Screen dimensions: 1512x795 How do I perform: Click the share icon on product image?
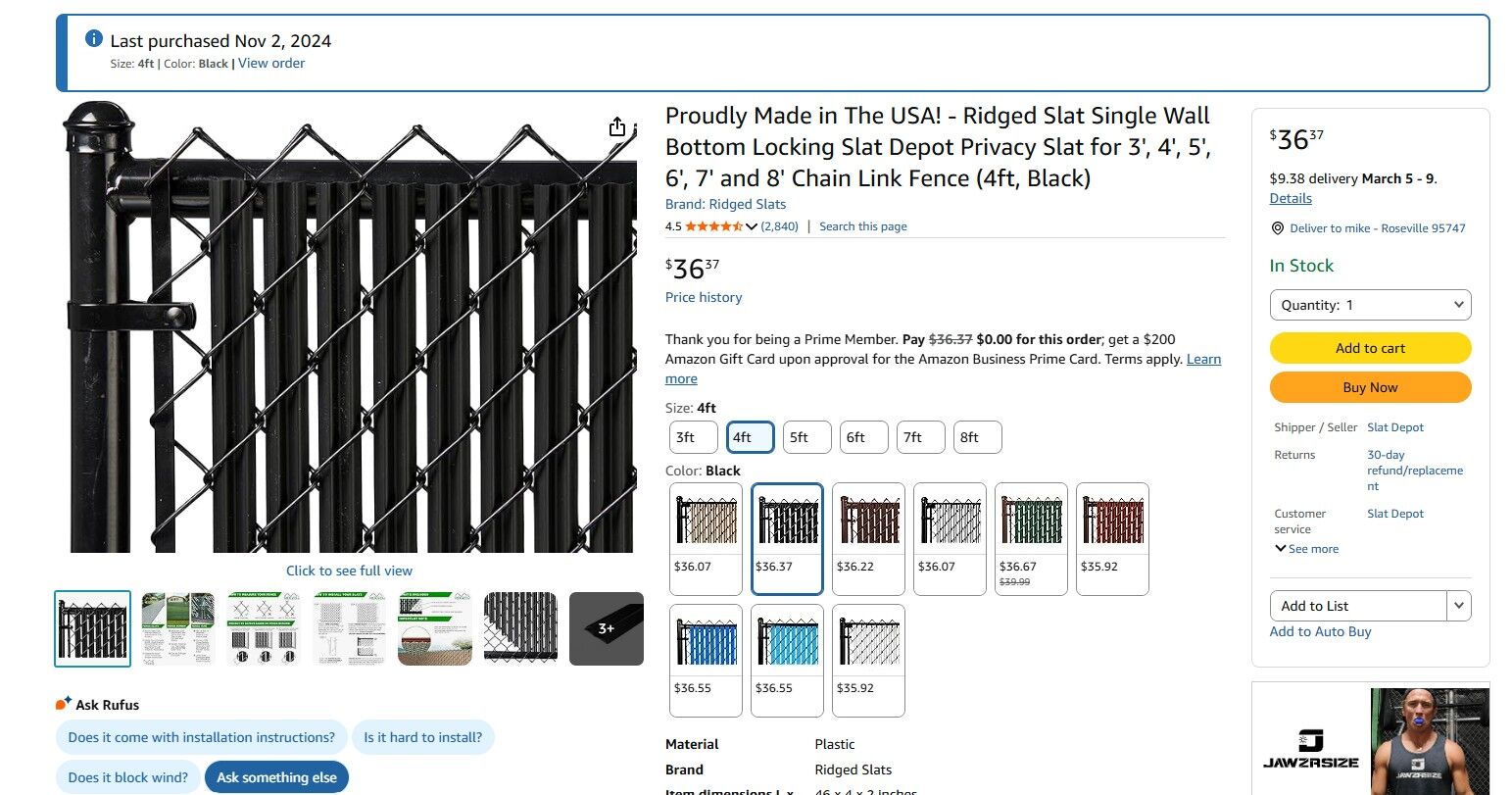[x=616, y=127]
